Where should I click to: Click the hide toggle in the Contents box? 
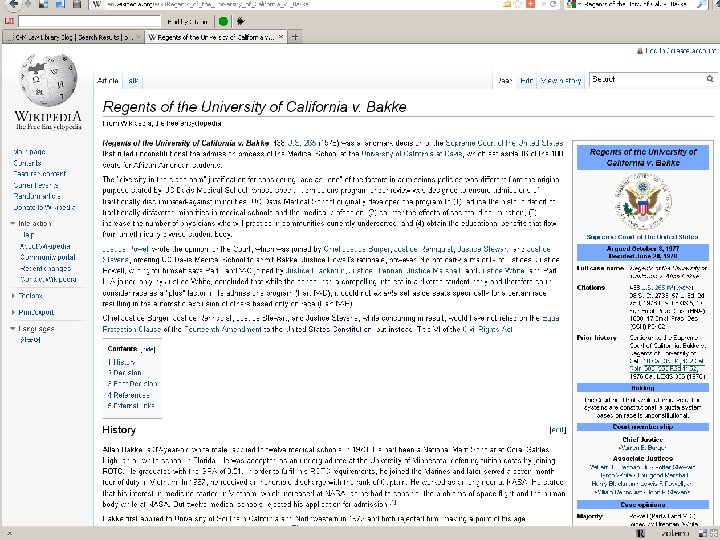148,349
